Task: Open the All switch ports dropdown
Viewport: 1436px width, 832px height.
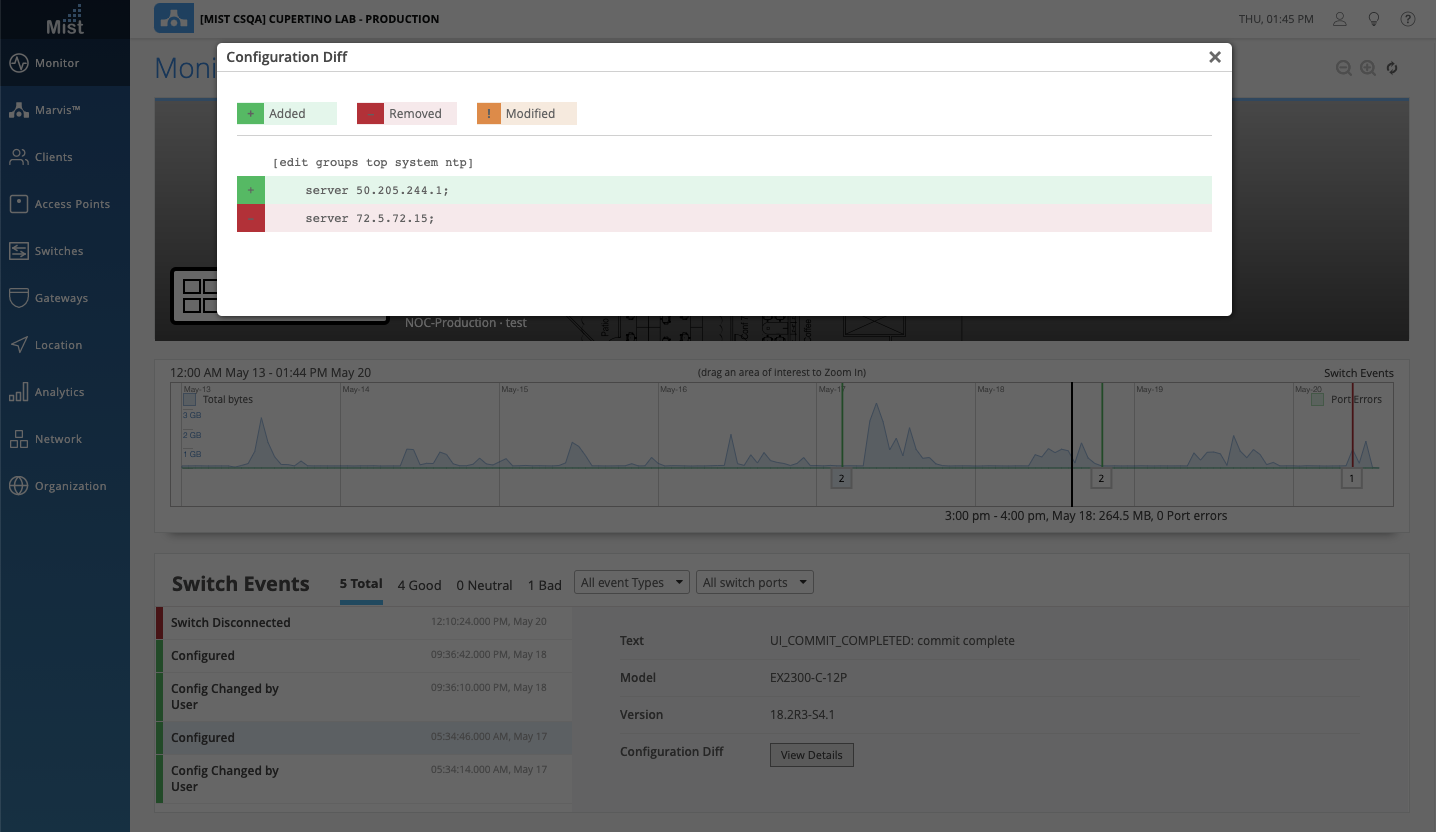Action: [755, 583]
